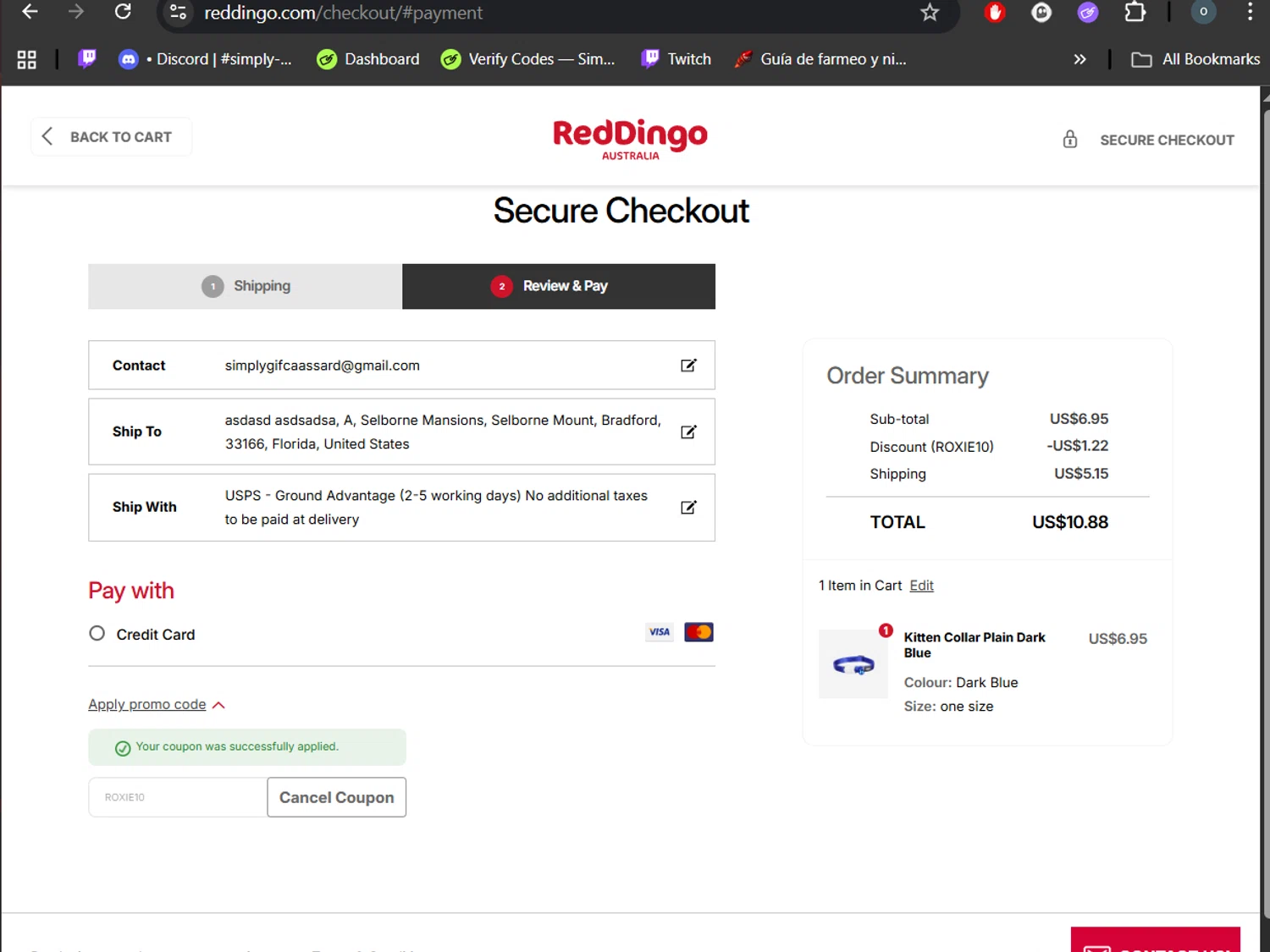Click the Discount (ROXIE10) label
This screenshot has width=1270, height=952.
click(x=931, y=447)
